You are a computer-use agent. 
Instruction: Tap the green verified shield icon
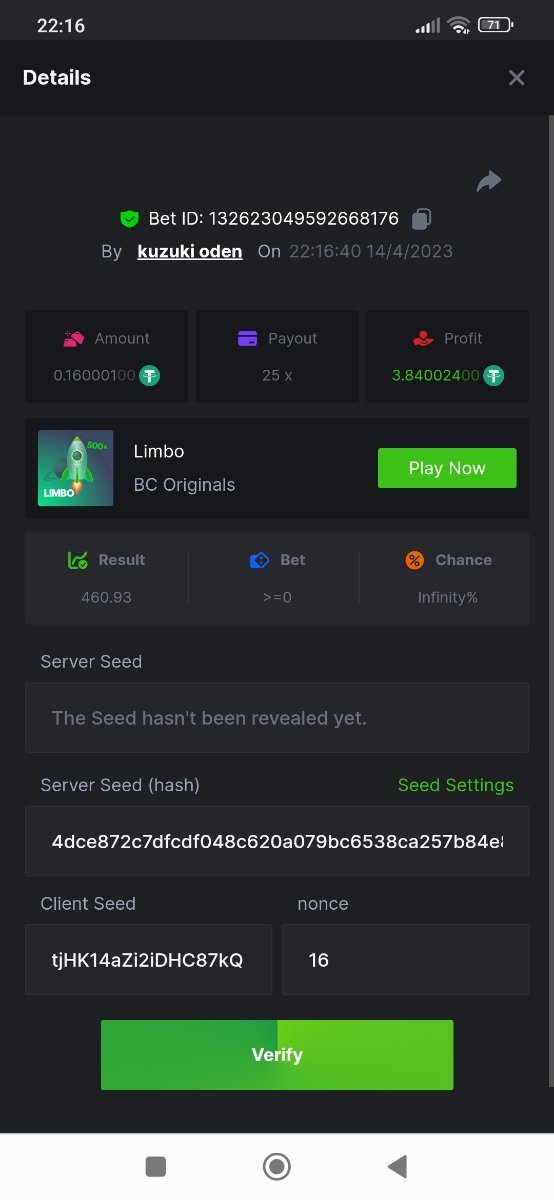[x=129, y=218]
